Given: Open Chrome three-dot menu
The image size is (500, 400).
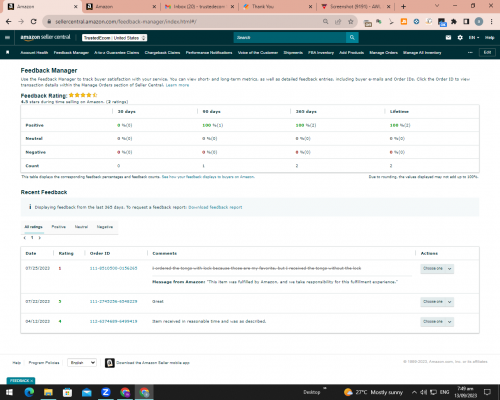Looking at the screenshot, I should point(492,22).
